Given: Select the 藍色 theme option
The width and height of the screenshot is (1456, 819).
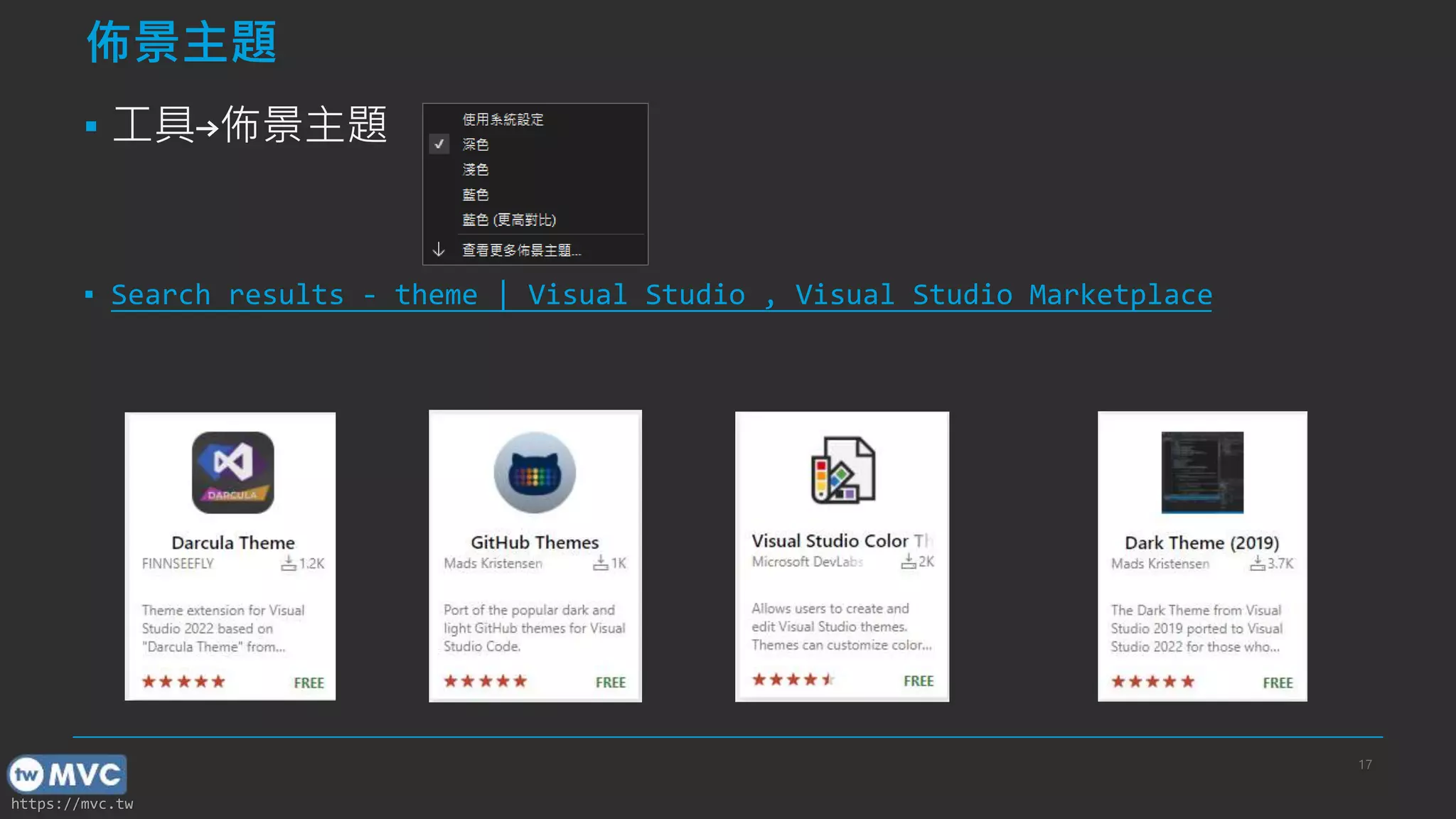Looking at the screenshot, I should pyautogui.click(x=475, y=194).
